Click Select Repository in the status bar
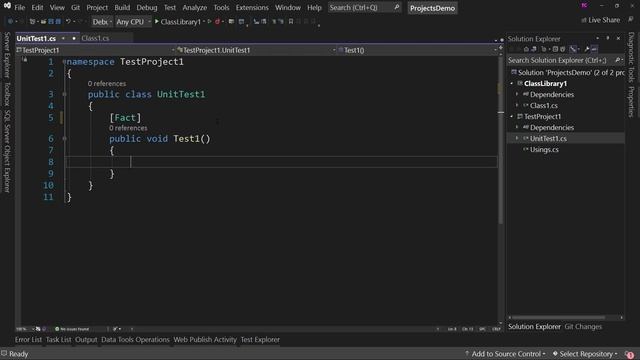Viewport: 640px width, 360px height. [x=585, y=354]
